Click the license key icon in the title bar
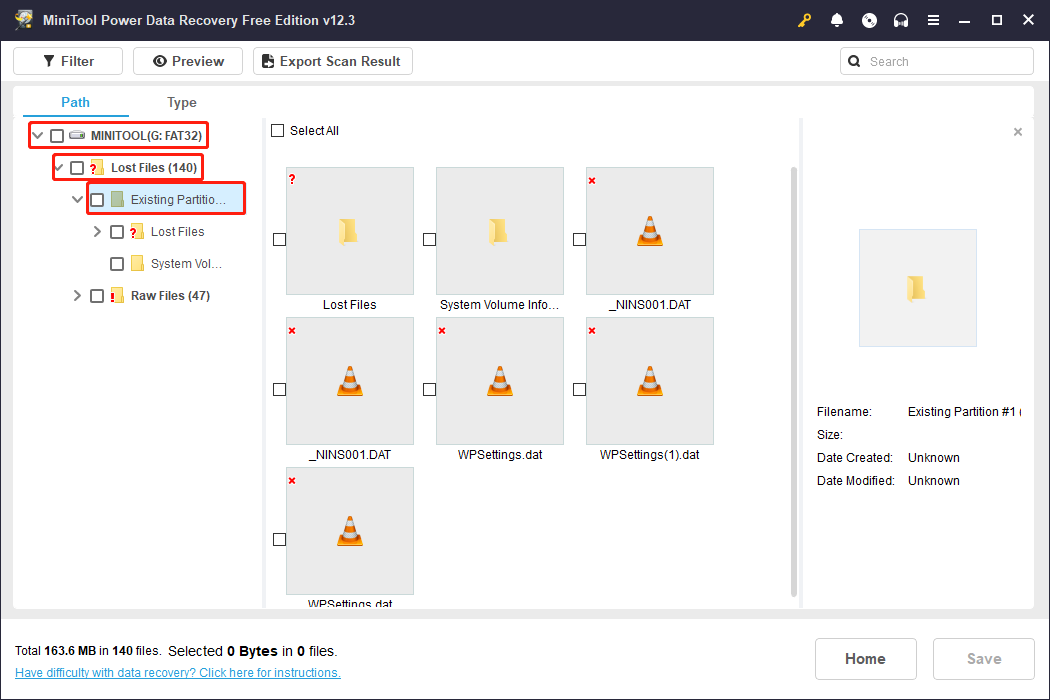 point(805,19)
